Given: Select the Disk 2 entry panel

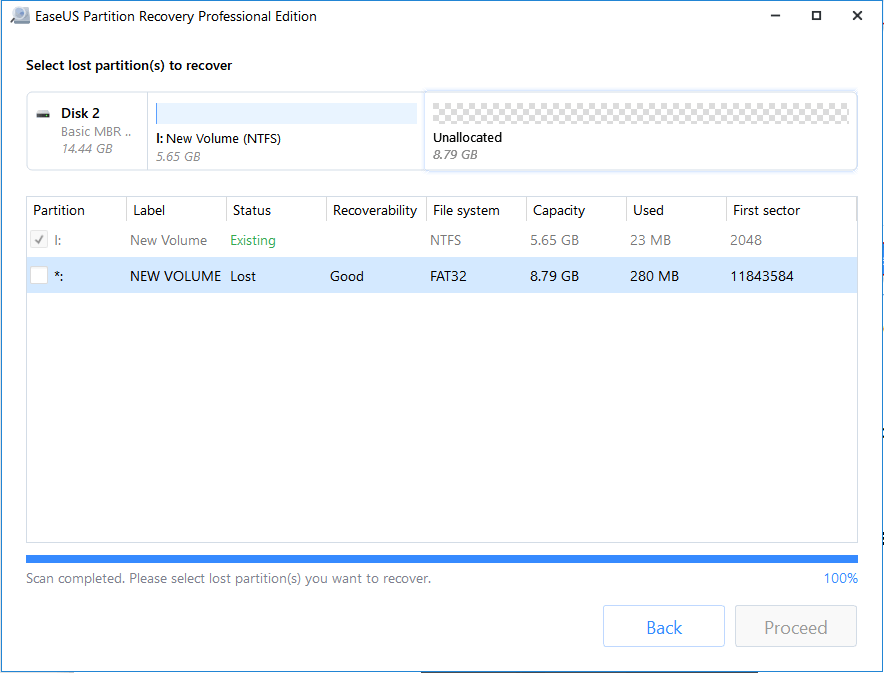Looking at the screenshot, I should tap(87, 131).
